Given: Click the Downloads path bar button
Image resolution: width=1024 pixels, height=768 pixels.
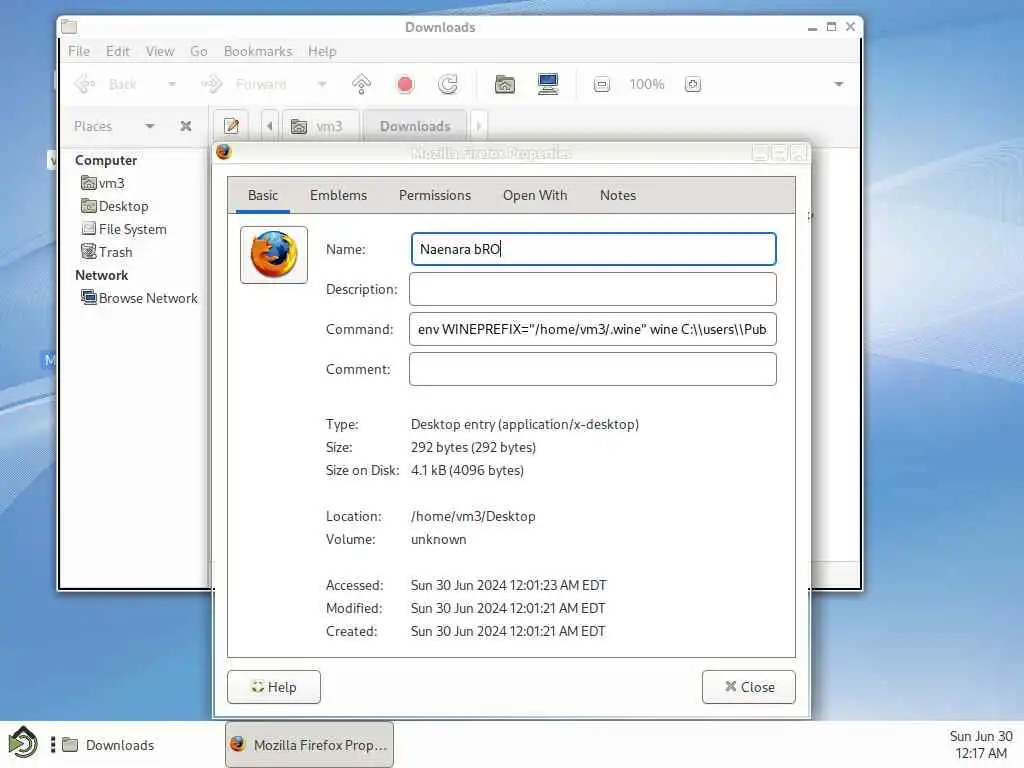Looking at the screenshot, I should pyautogui.click(x=415, y=125).
